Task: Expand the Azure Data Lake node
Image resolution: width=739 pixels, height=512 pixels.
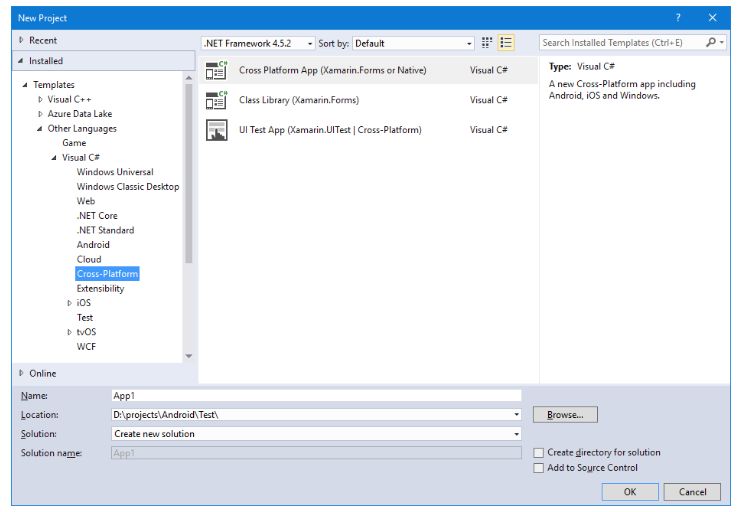Action: (x=40, y=114)
